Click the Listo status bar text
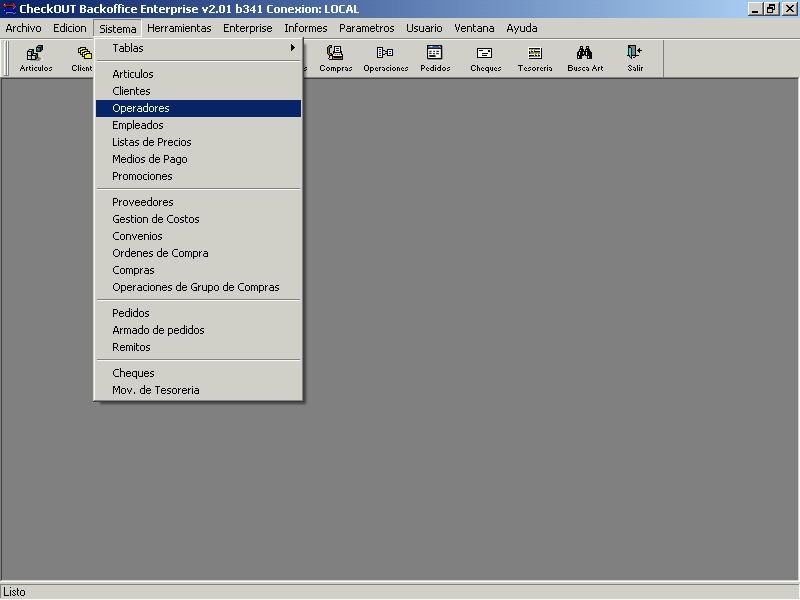The height and width of the screenshot is (600, 800). point(14,592)
